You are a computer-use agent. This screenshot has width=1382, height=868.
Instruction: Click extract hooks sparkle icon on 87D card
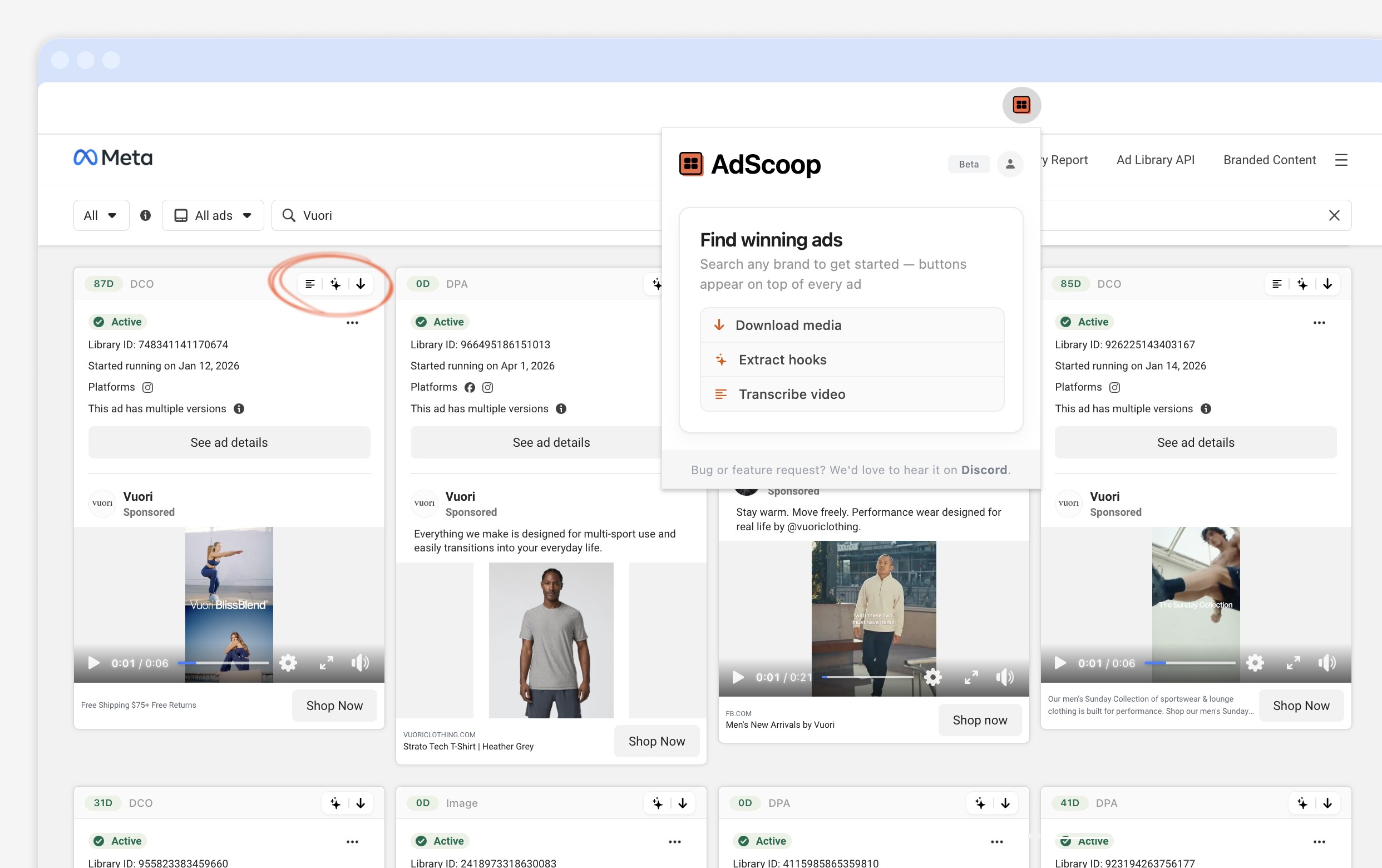pos(335,284)
